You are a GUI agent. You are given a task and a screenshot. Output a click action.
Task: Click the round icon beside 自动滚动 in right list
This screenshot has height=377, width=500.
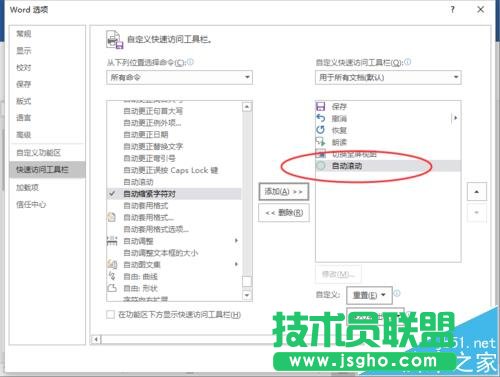pyautogui.click(x=320, y=166)
